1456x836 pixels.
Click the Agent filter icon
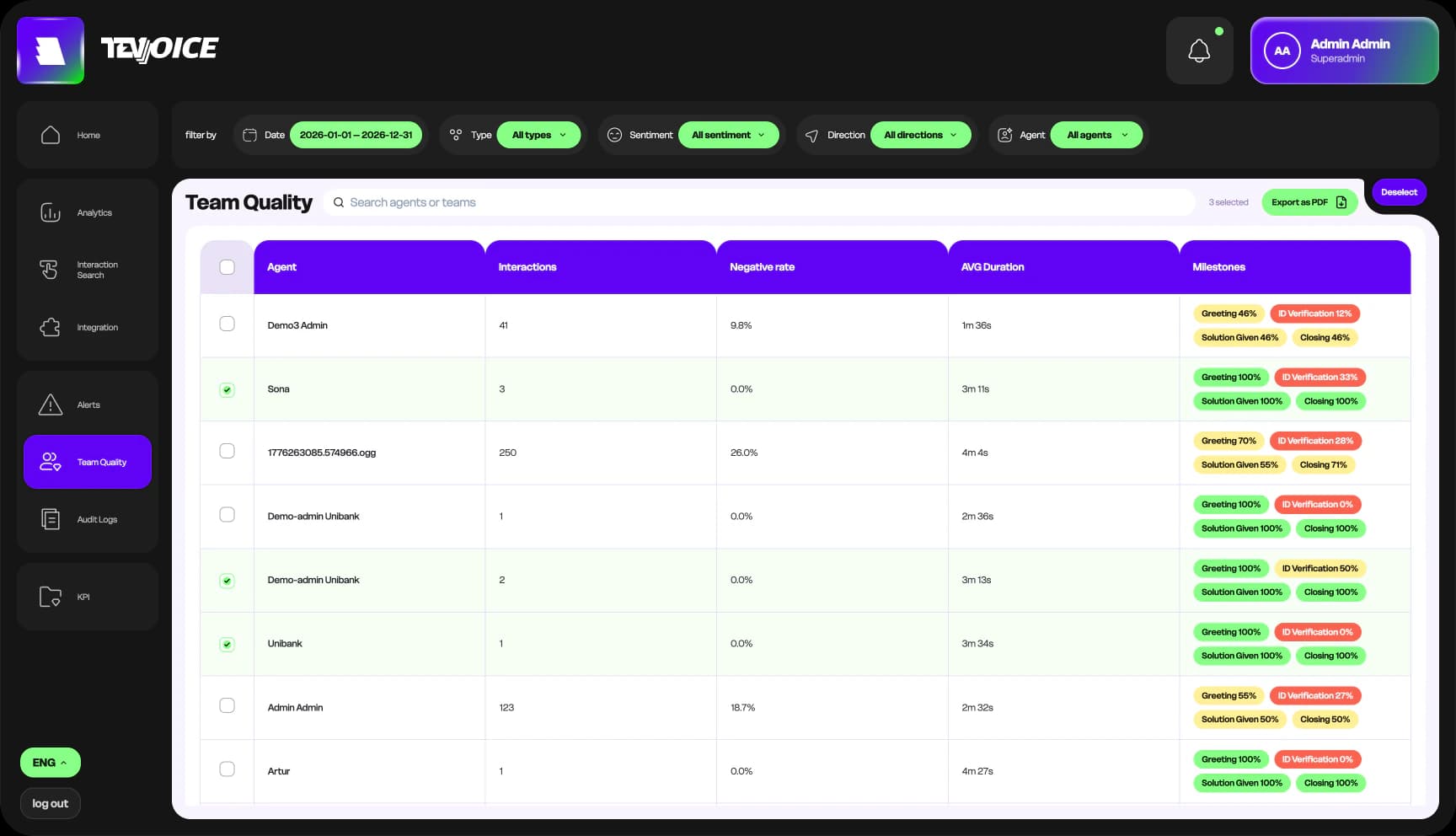pos(1005,135)
